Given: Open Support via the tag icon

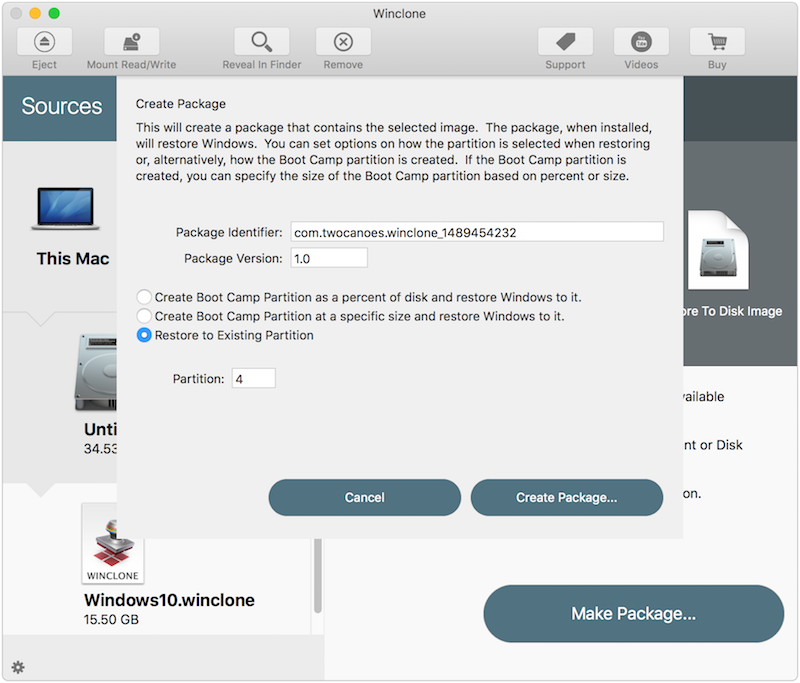Looking at the screenshot, I should coord(565,42).
